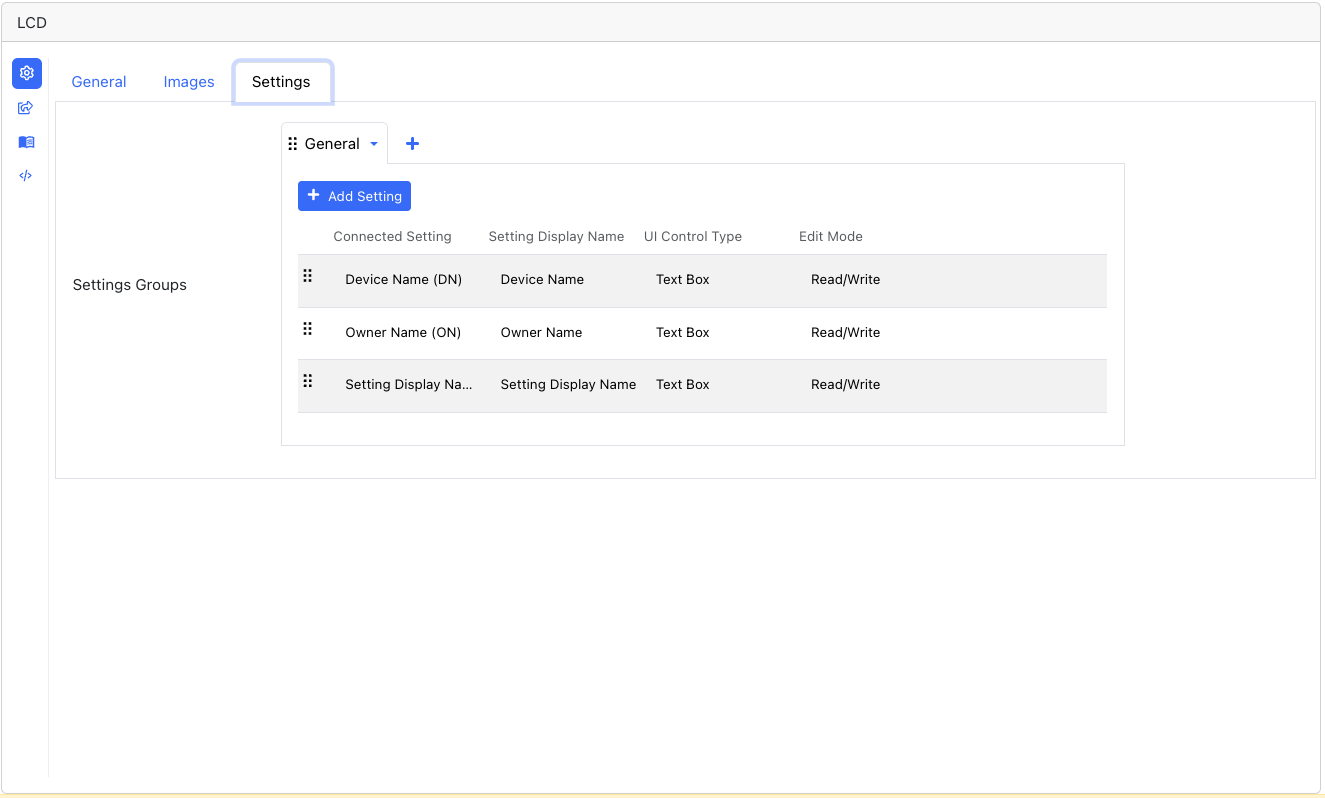Click Read/Write in Setting Display Name row

846,385
